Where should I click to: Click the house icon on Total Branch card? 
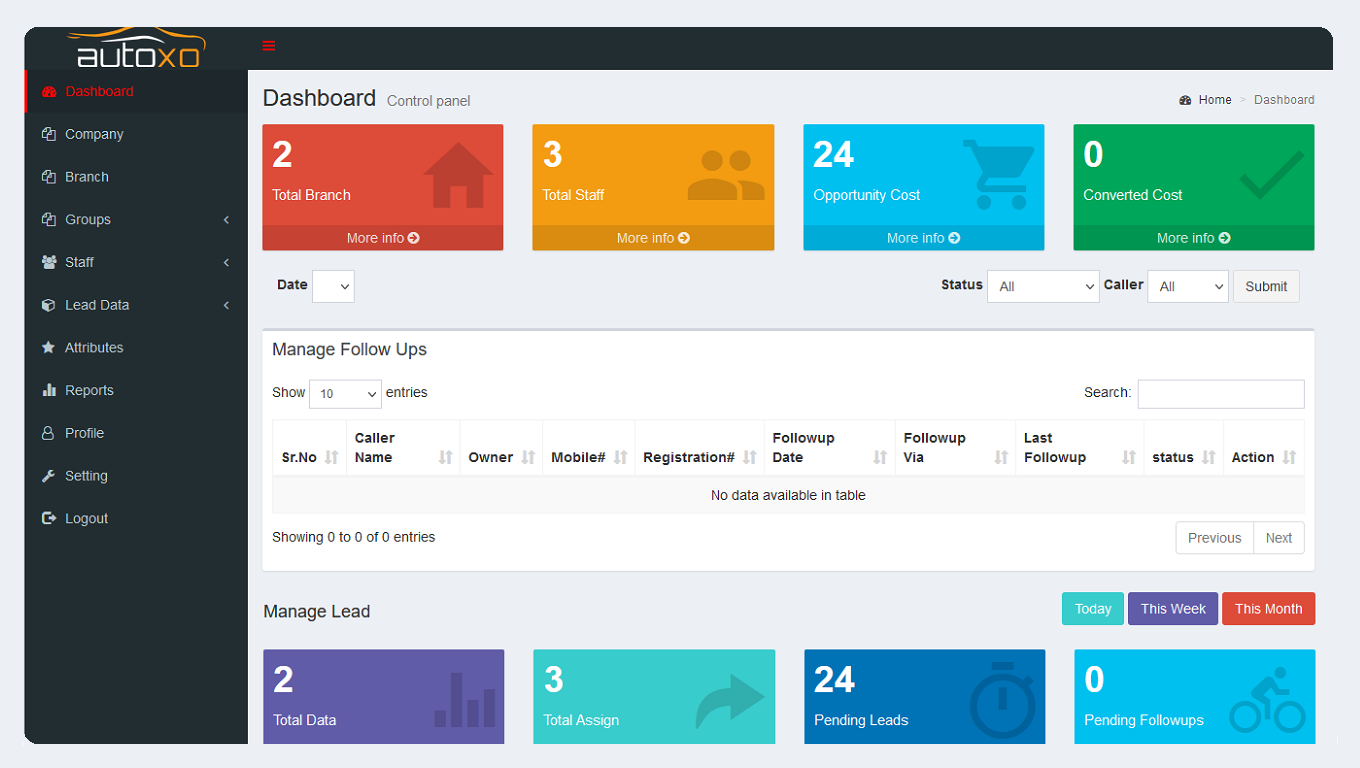coord(458,175)
